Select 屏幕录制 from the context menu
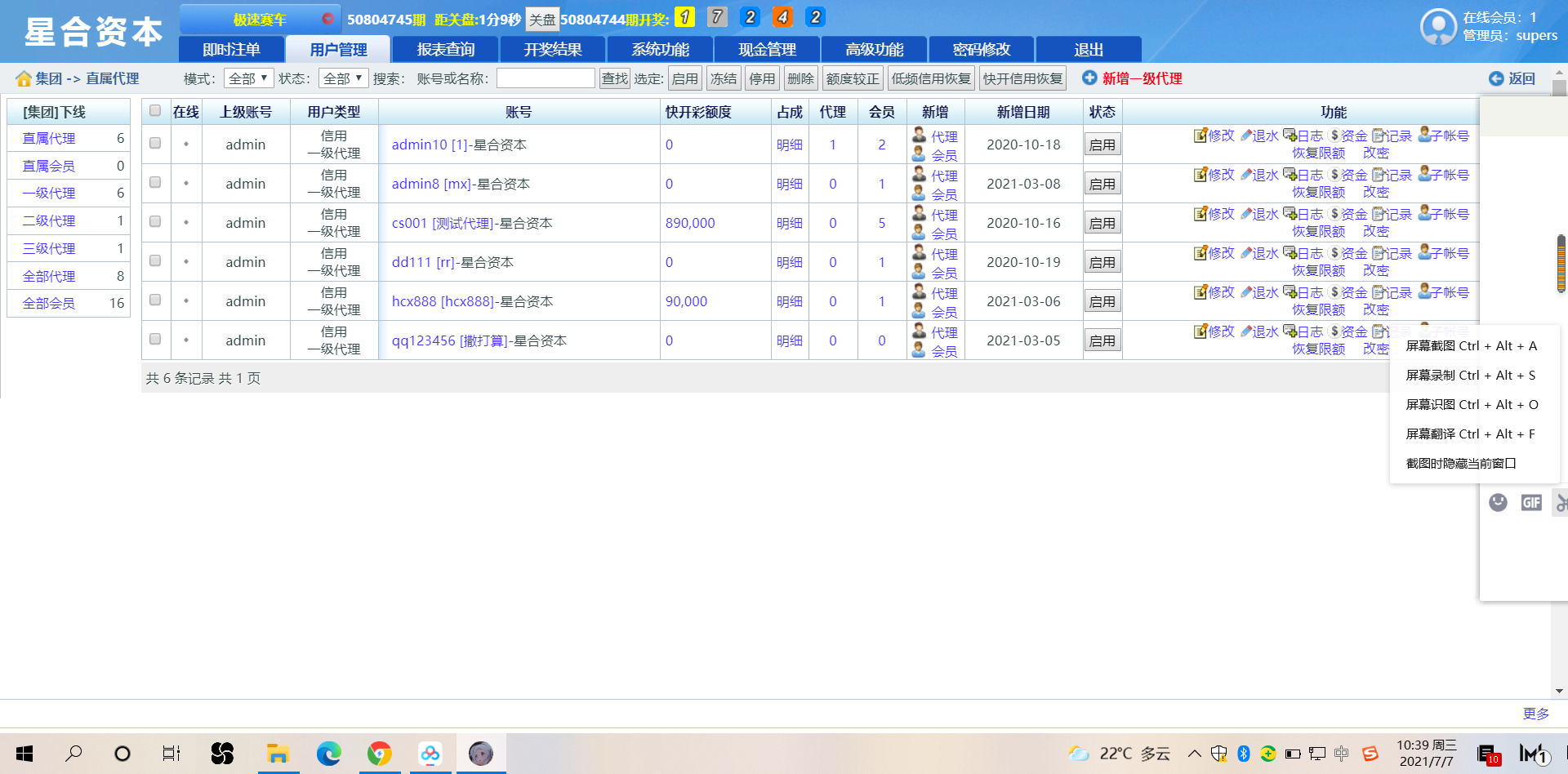This screenshot has height=774, width=1568. pyautogui.click(x=1470, y=375)
